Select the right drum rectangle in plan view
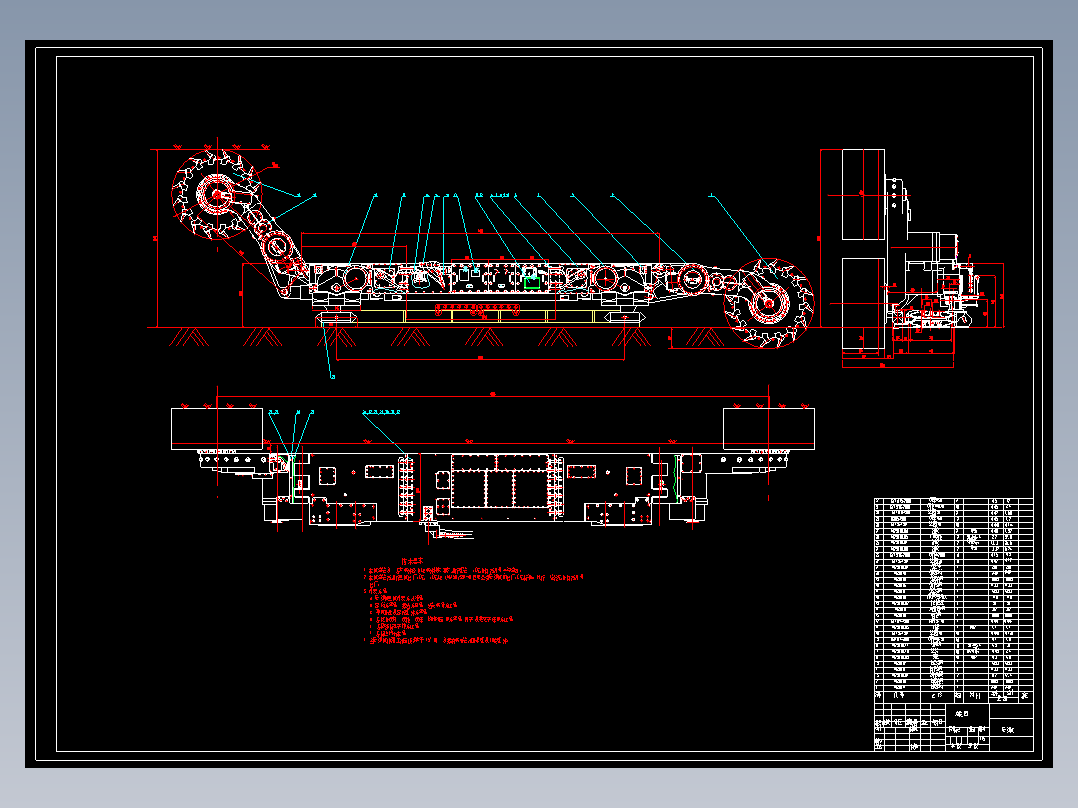 (769, 428)
